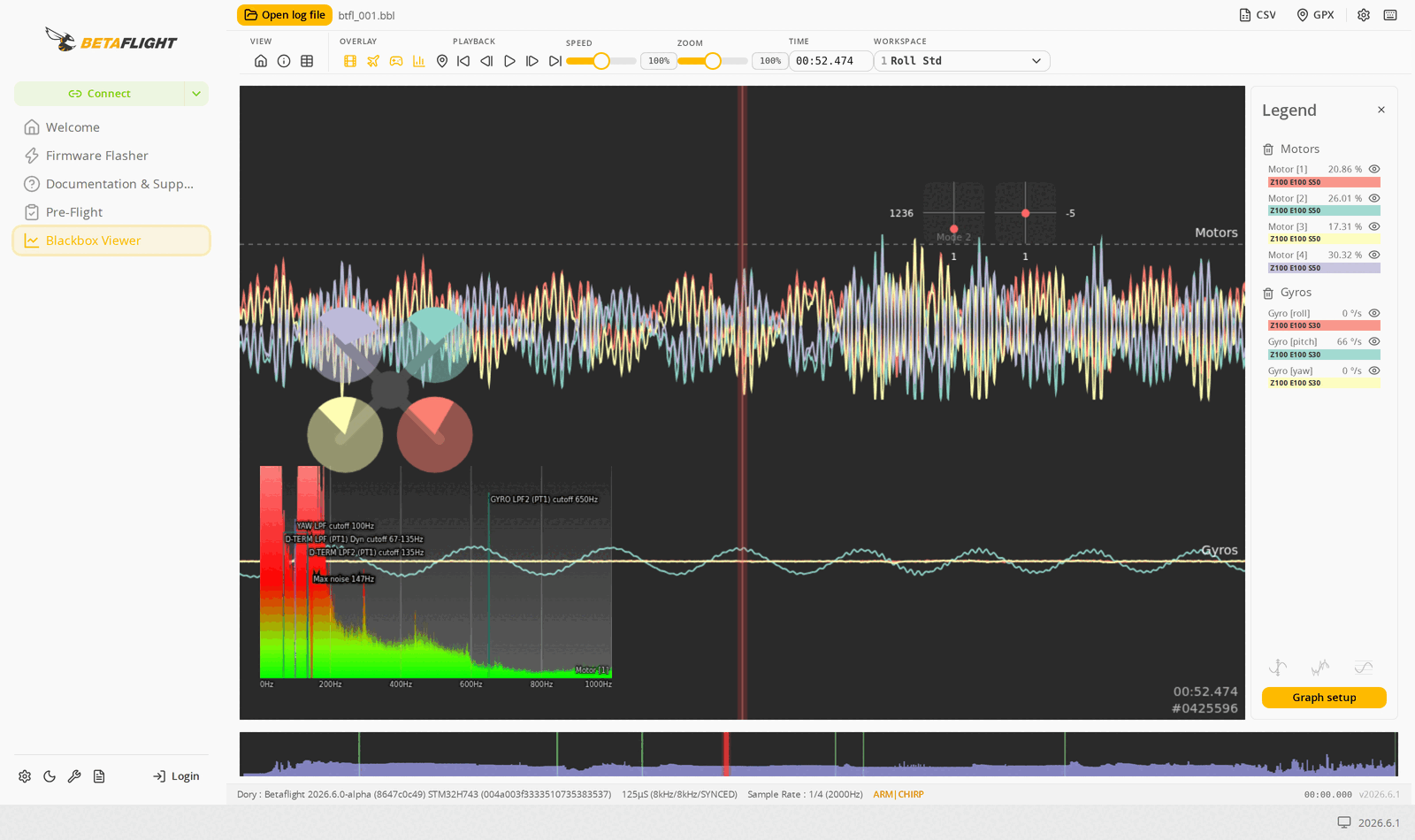The width and height of the screenshot is (1415, 840).
Task: Click the vertical zoom sine-wave icon in Legend
Action: (1278, 668)
